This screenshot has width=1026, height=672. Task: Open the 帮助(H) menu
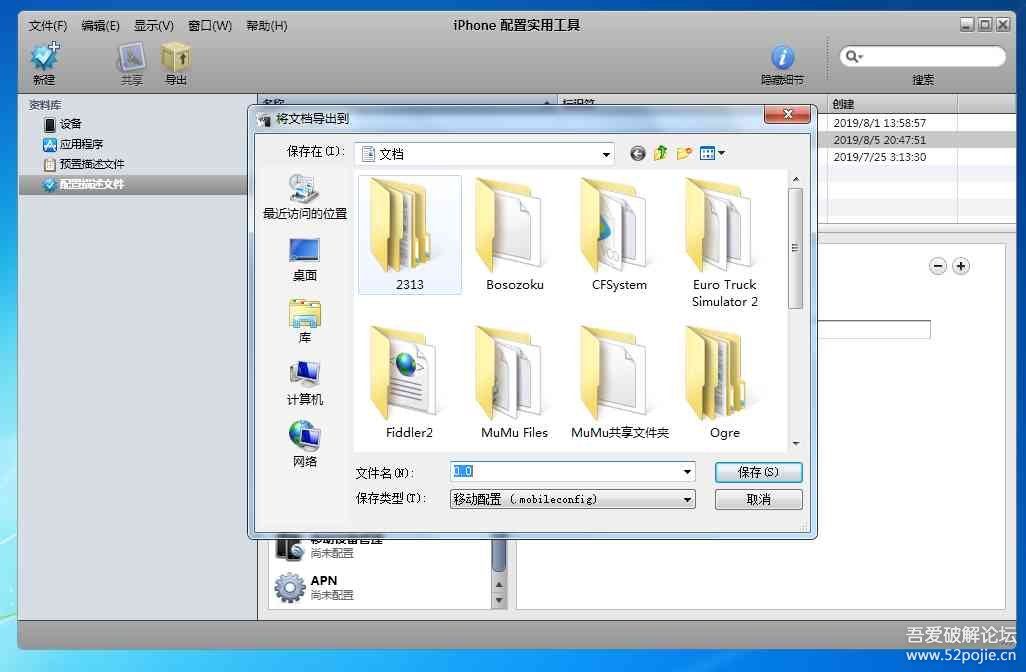266,26
